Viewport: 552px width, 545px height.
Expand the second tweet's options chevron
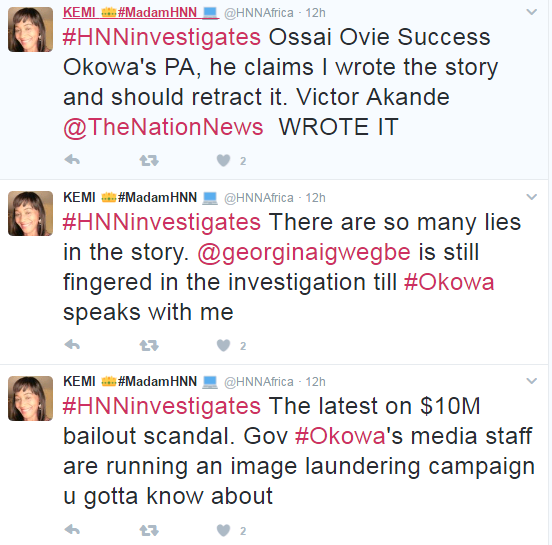pyautogui.click(x=531, y=197)
